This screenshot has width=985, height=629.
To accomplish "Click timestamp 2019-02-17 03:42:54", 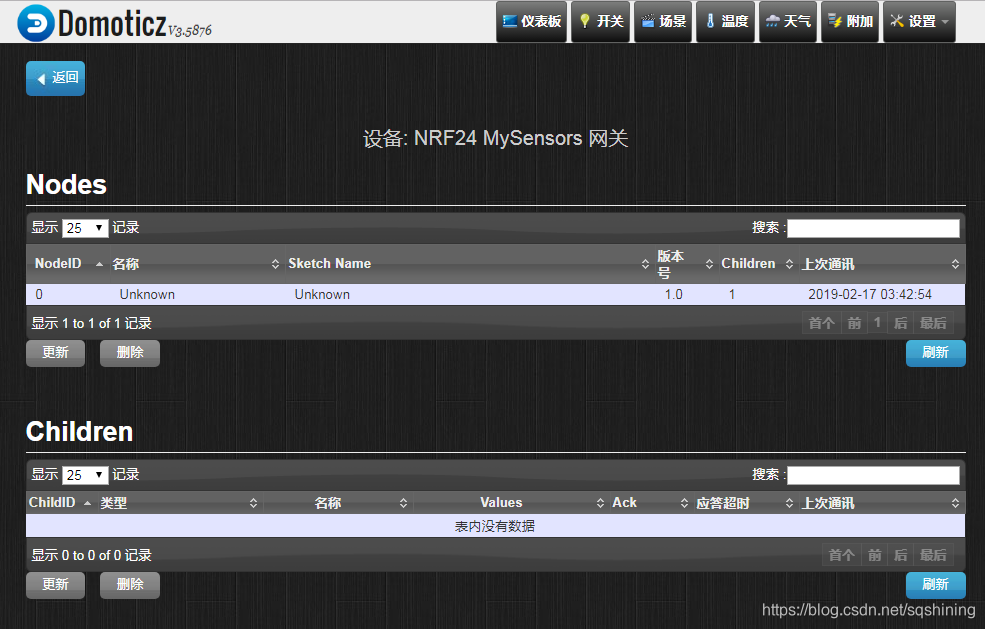I will (870, 294).
